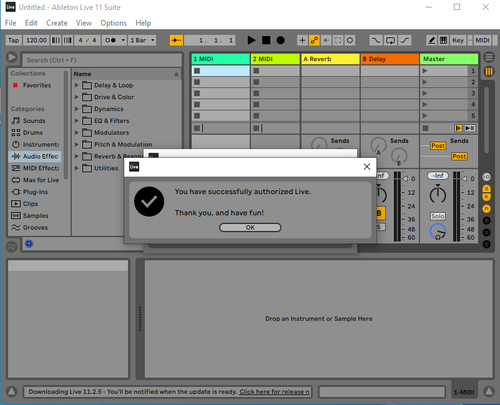500x405 pixels.
Task: Click the Capture MIDI icon
Action: click(338, 40)
